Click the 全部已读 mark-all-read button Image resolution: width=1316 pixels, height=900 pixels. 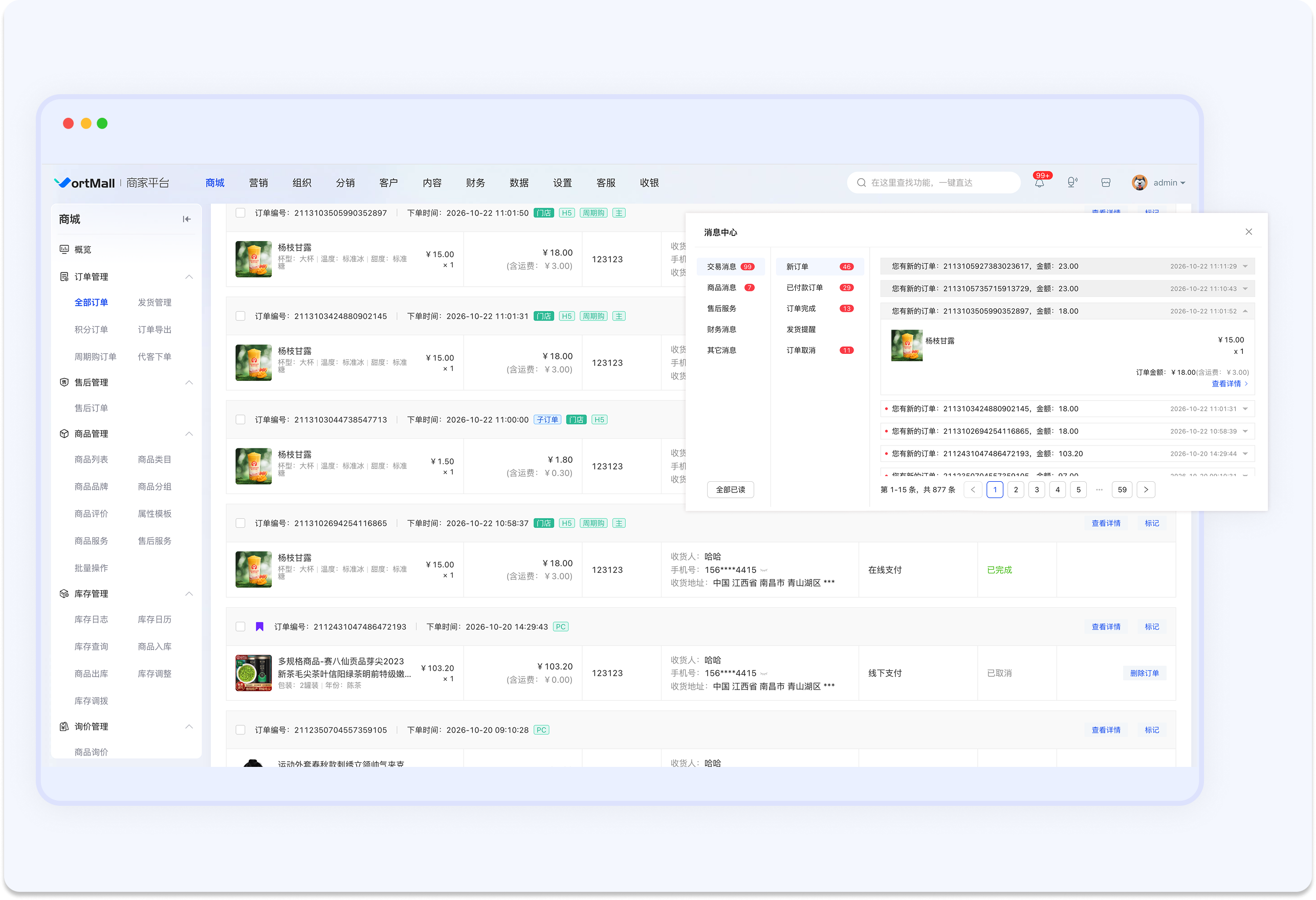[731, 489]
